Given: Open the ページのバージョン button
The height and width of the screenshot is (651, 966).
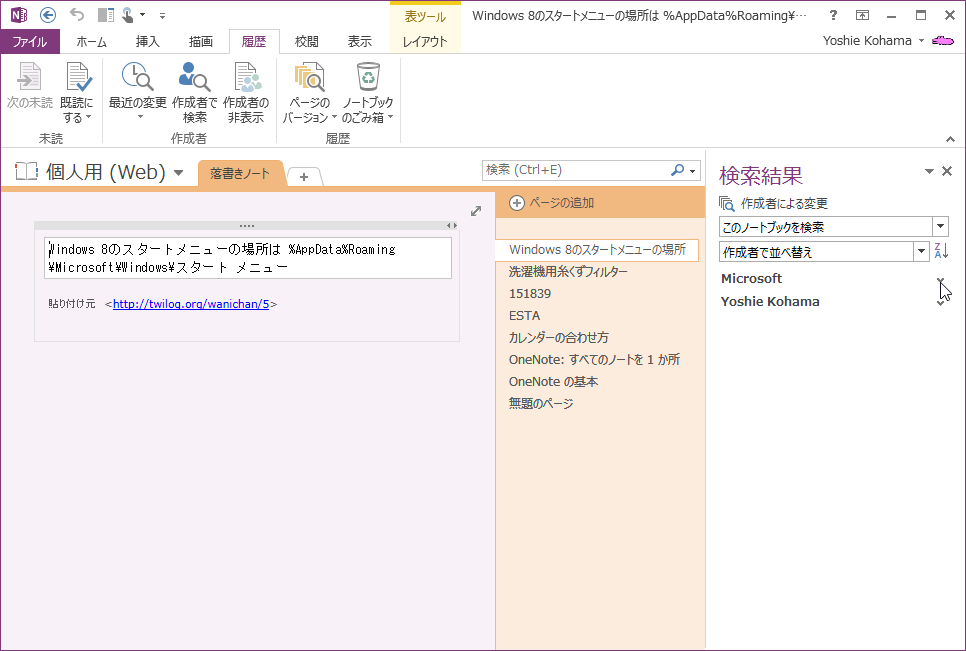Looking at the screenshot, I should coord(309,92).
